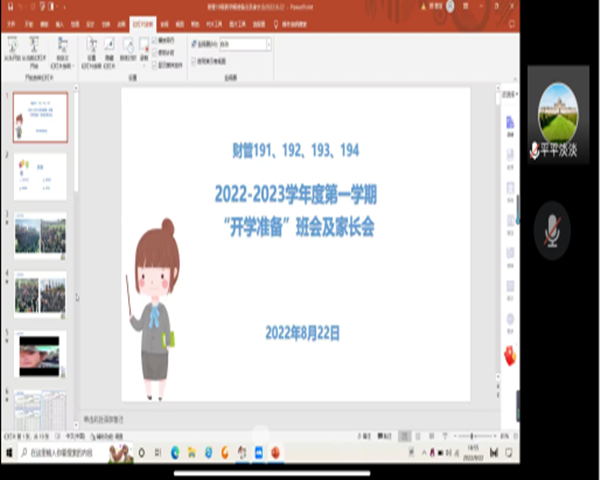Toggle the first checkbox in Set Up group
This screenshot has height=480, width=600.
[x=155, y=39]
